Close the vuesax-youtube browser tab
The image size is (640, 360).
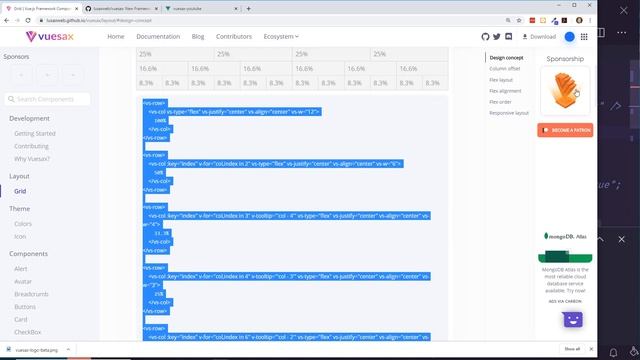point(236,9)
